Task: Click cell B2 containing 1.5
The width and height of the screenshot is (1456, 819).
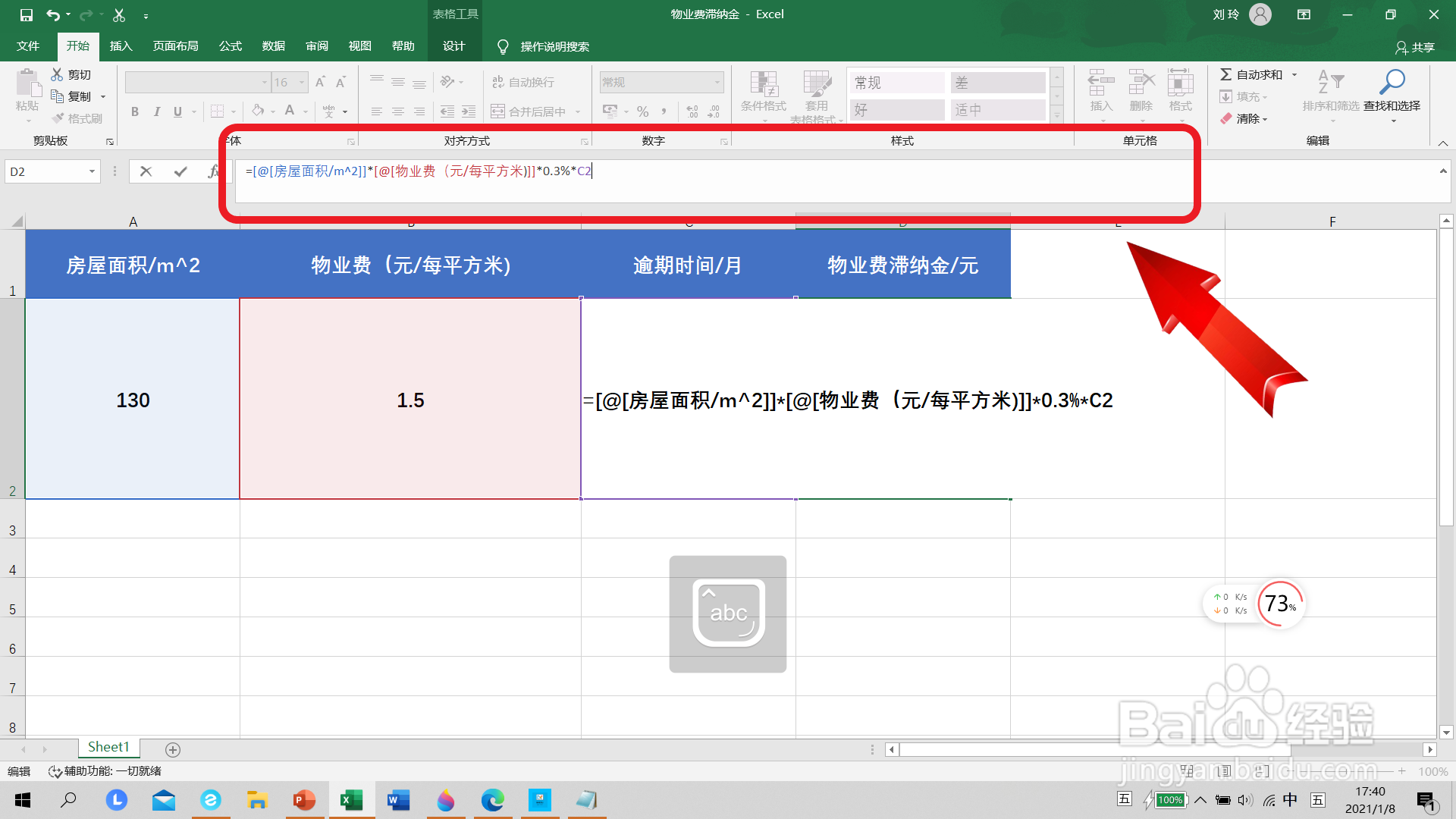Action: point(410,399)
